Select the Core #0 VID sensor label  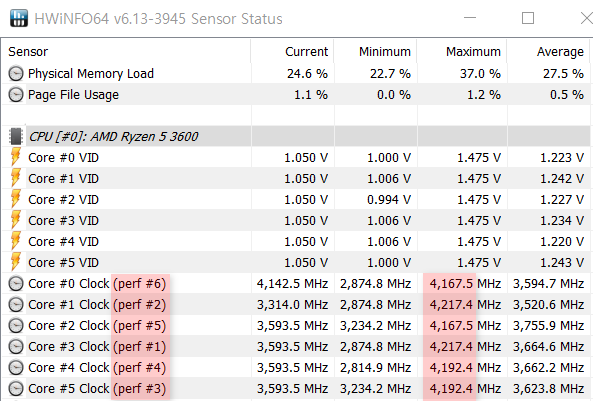[64, 157]
